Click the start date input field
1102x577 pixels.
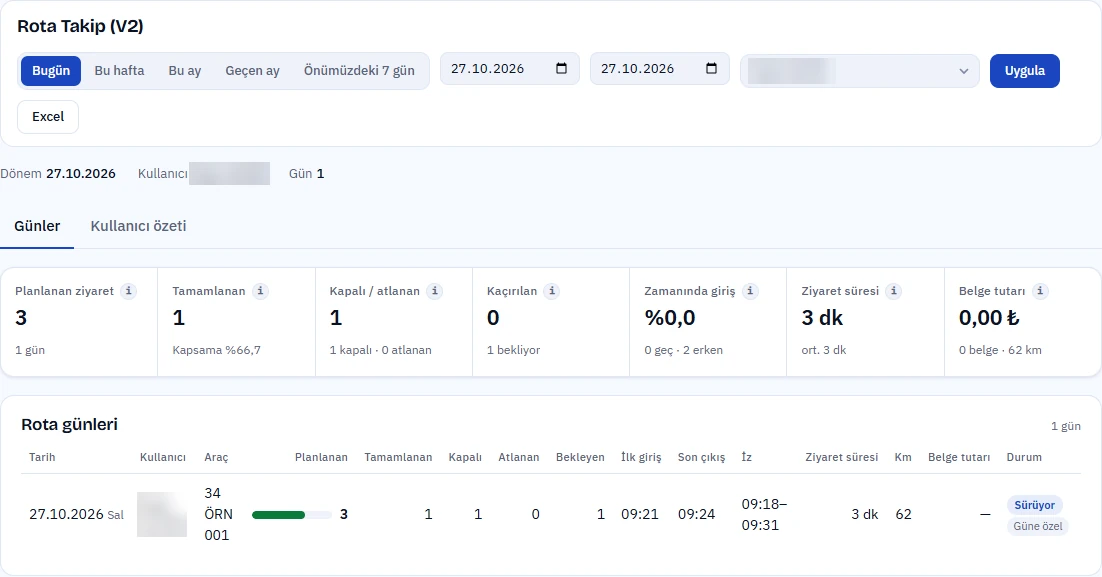tap(510, 69)
